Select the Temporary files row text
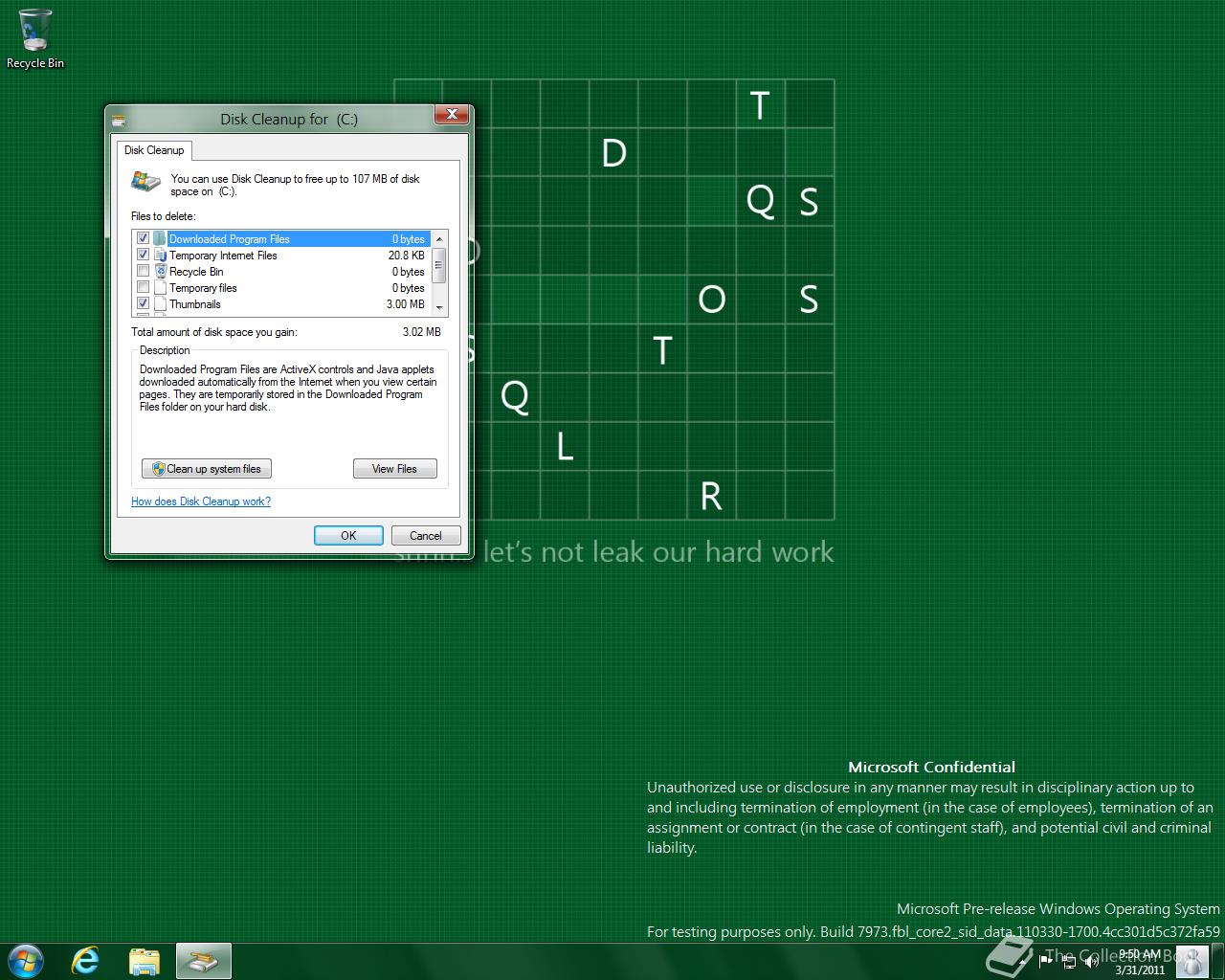This screenshot has width=1225, height=980. pos(203,288)
